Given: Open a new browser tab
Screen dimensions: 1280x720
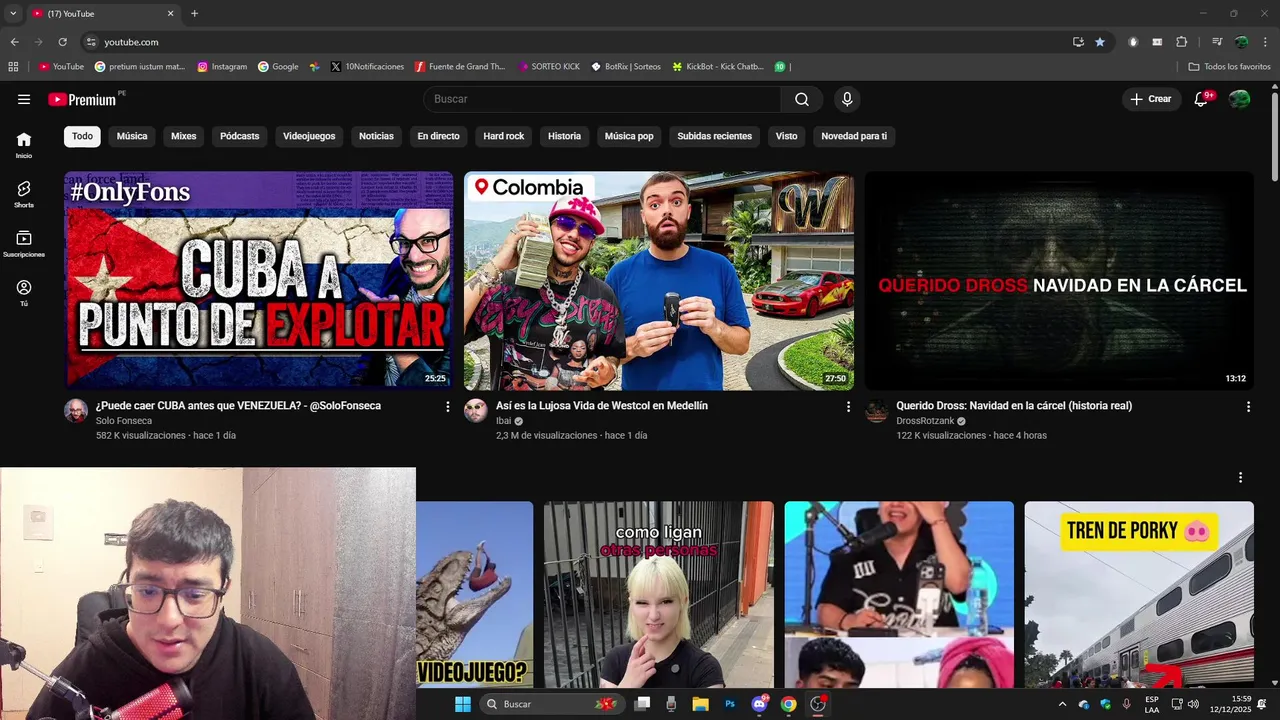Looking at the screenshot, I should pos(194,14).
